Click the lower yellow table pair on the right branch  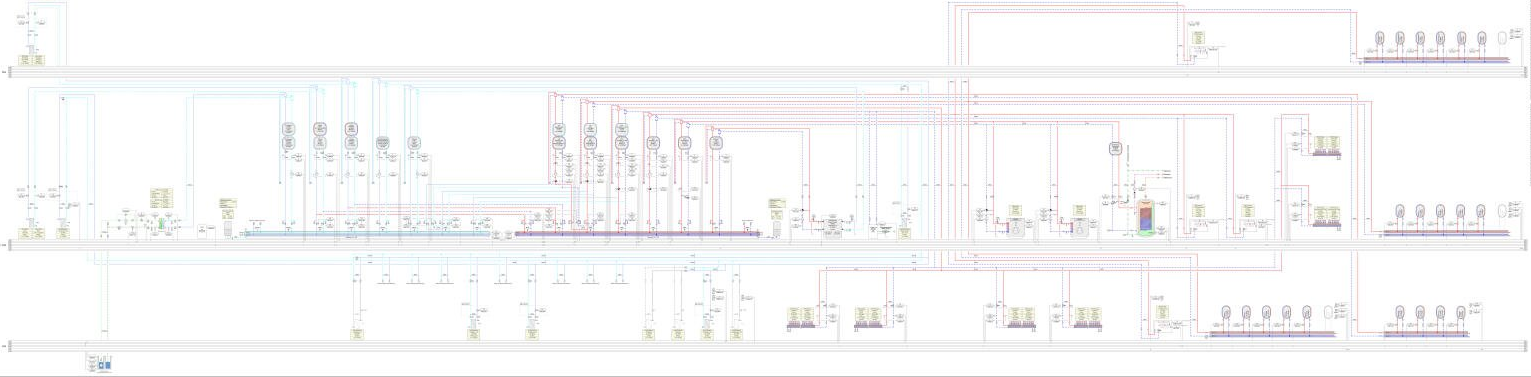(x=1326, y=213)
